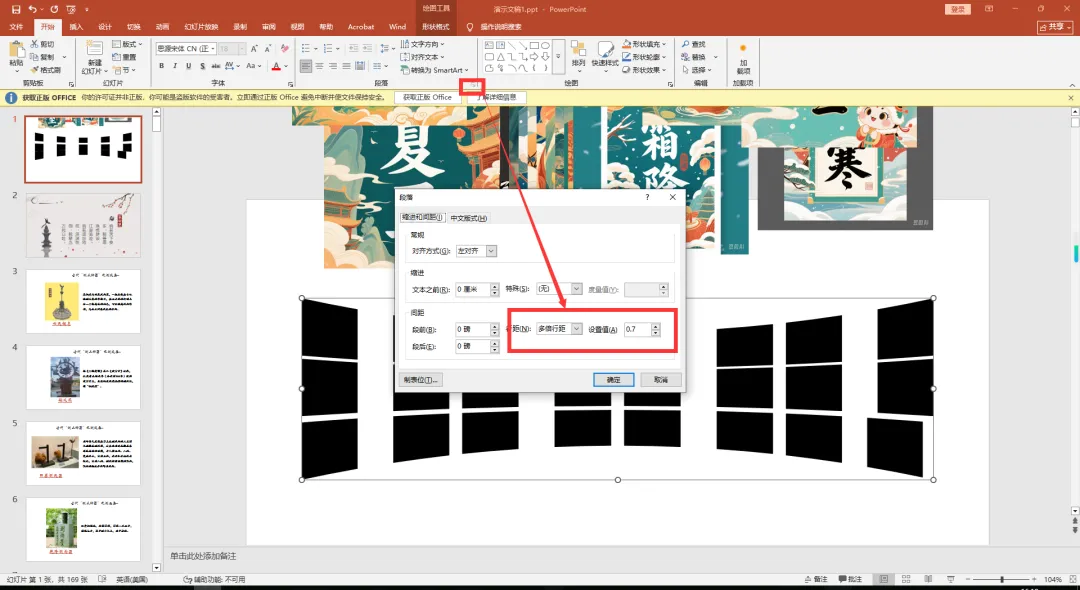Image resolution: width=1080 pixels, height=590 pixels.
Task: Expand Shape Outline (形状轮廓) menu
Action: 645,57
